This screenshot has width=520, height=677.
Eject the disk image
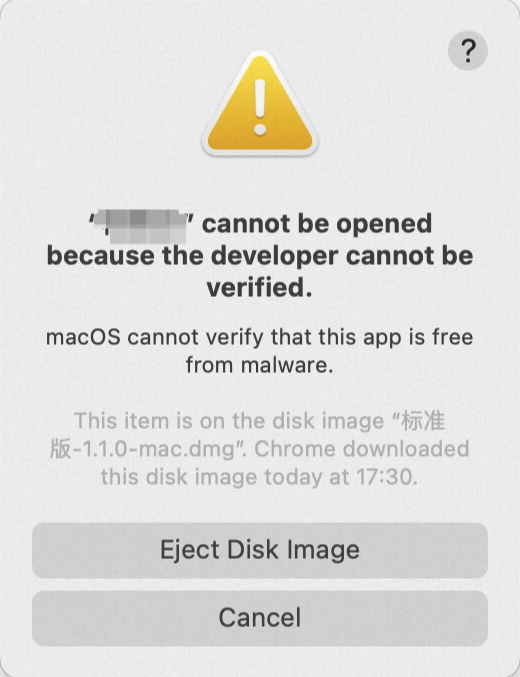[x=260, y=550]
